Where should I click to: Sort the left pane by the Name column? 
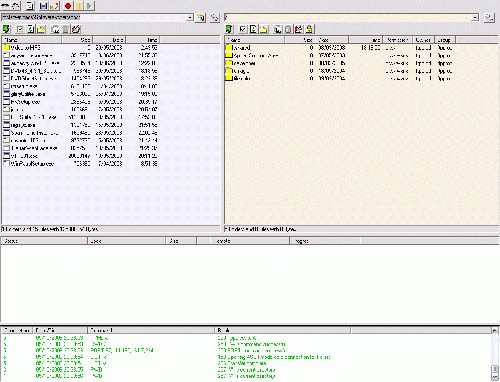point(32,40)
